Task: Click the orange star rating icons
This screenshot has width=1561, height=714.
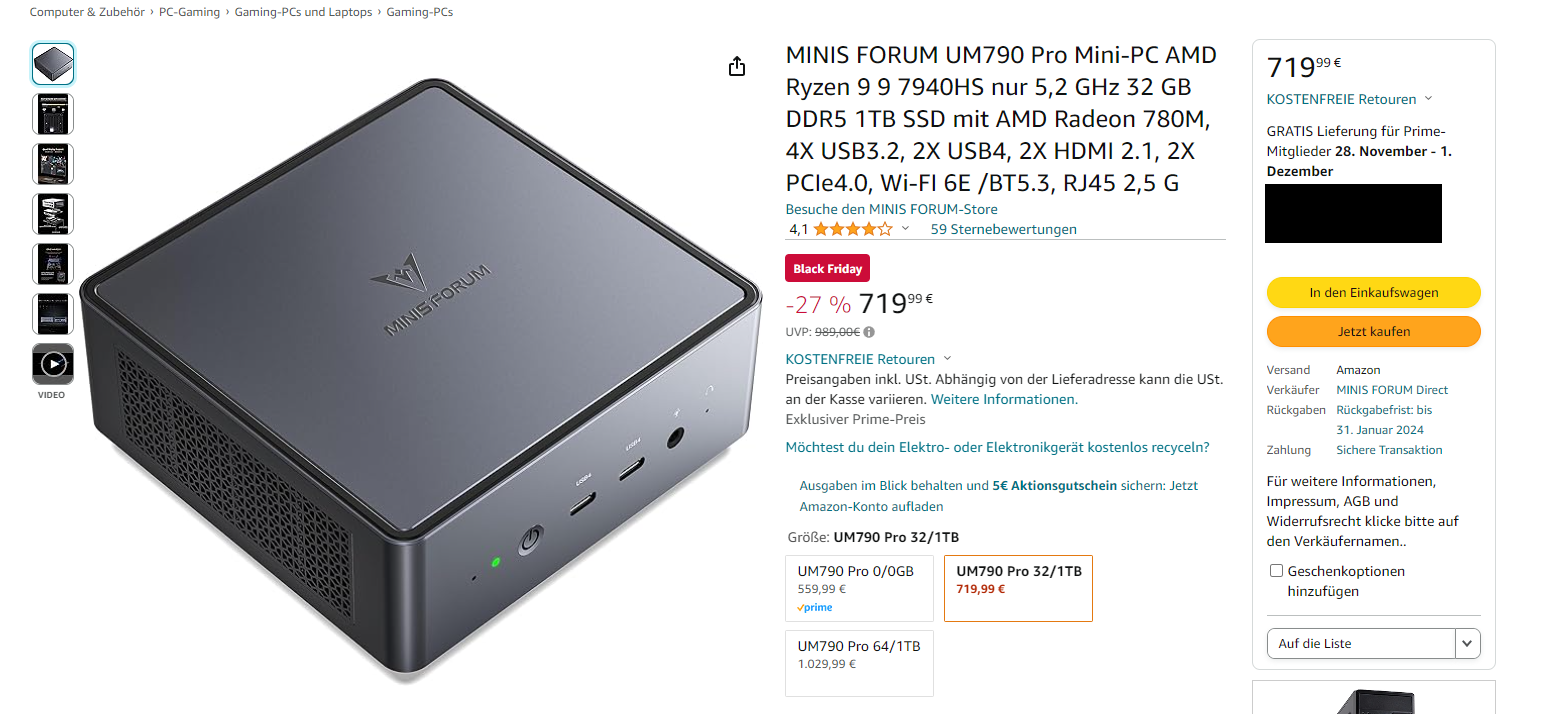Action: tap(853, 229)
